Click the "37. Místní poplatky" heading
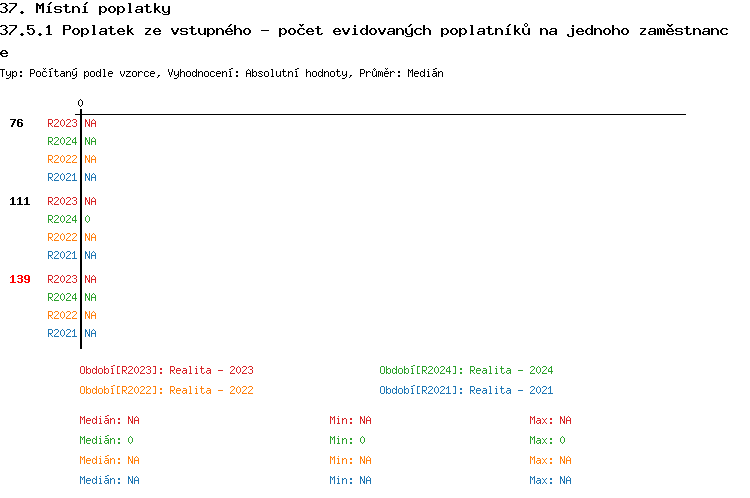750x498 pixels. [x=85, y=9]
